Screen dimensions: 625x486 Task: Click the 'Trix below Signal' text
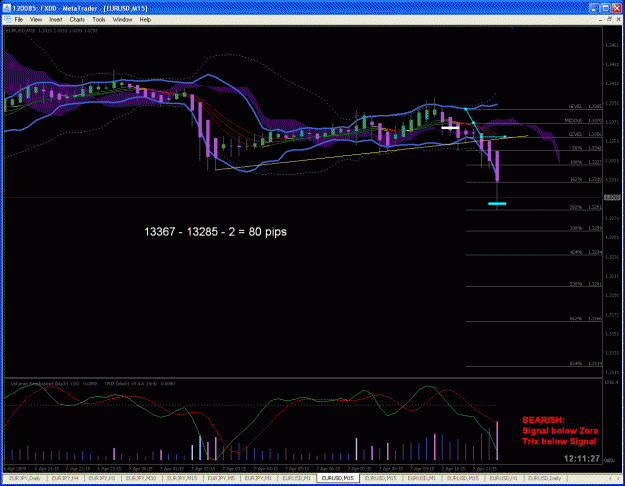coord(559,441)
